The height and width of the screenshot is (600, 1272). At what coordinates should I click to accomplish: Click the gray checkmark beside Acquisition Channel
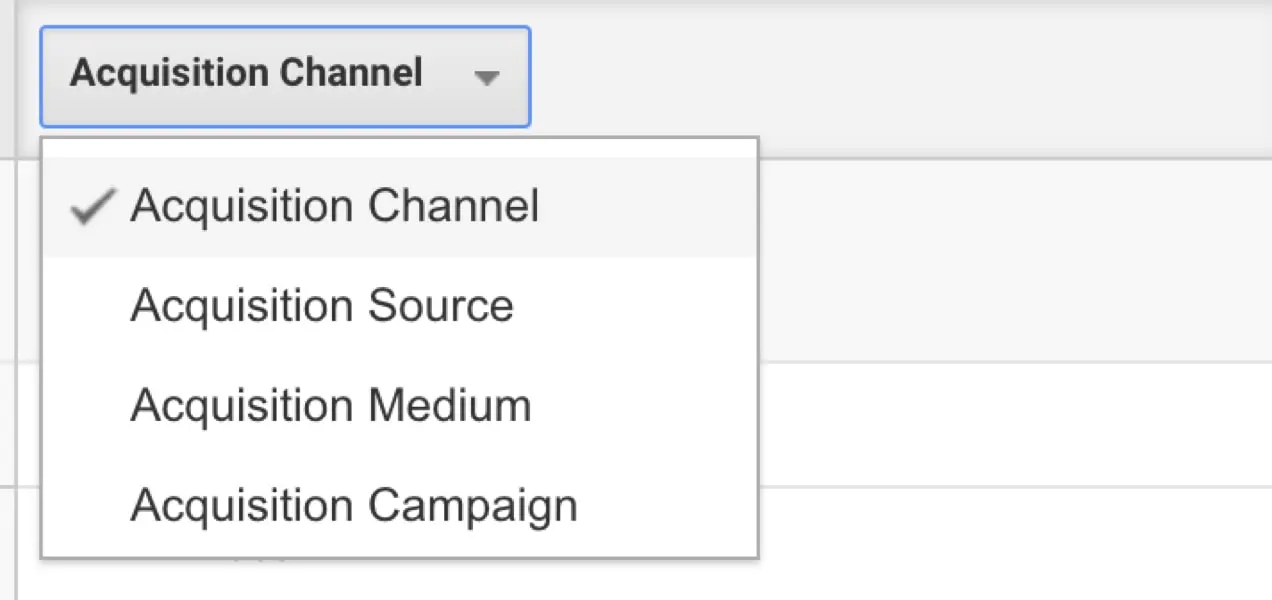pyautogui.click(x=92, y=207)
